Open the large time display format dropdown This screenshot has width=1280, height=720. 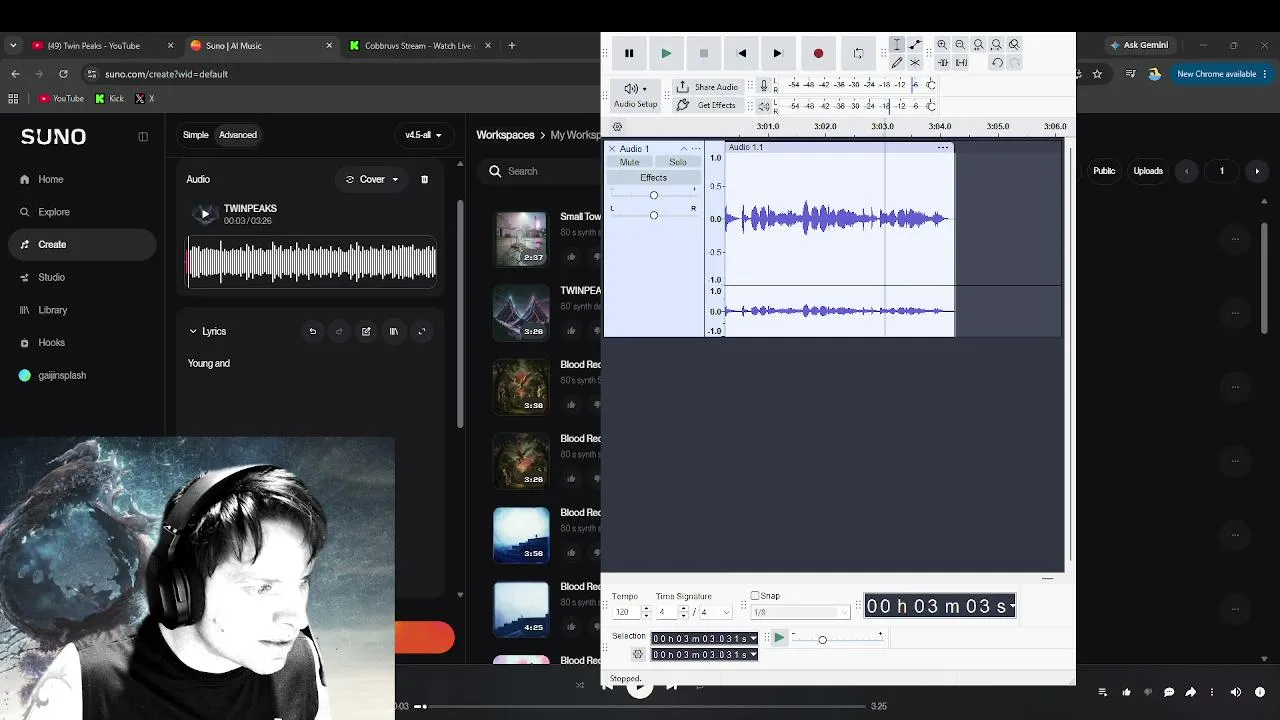(x=1012, y=606)
